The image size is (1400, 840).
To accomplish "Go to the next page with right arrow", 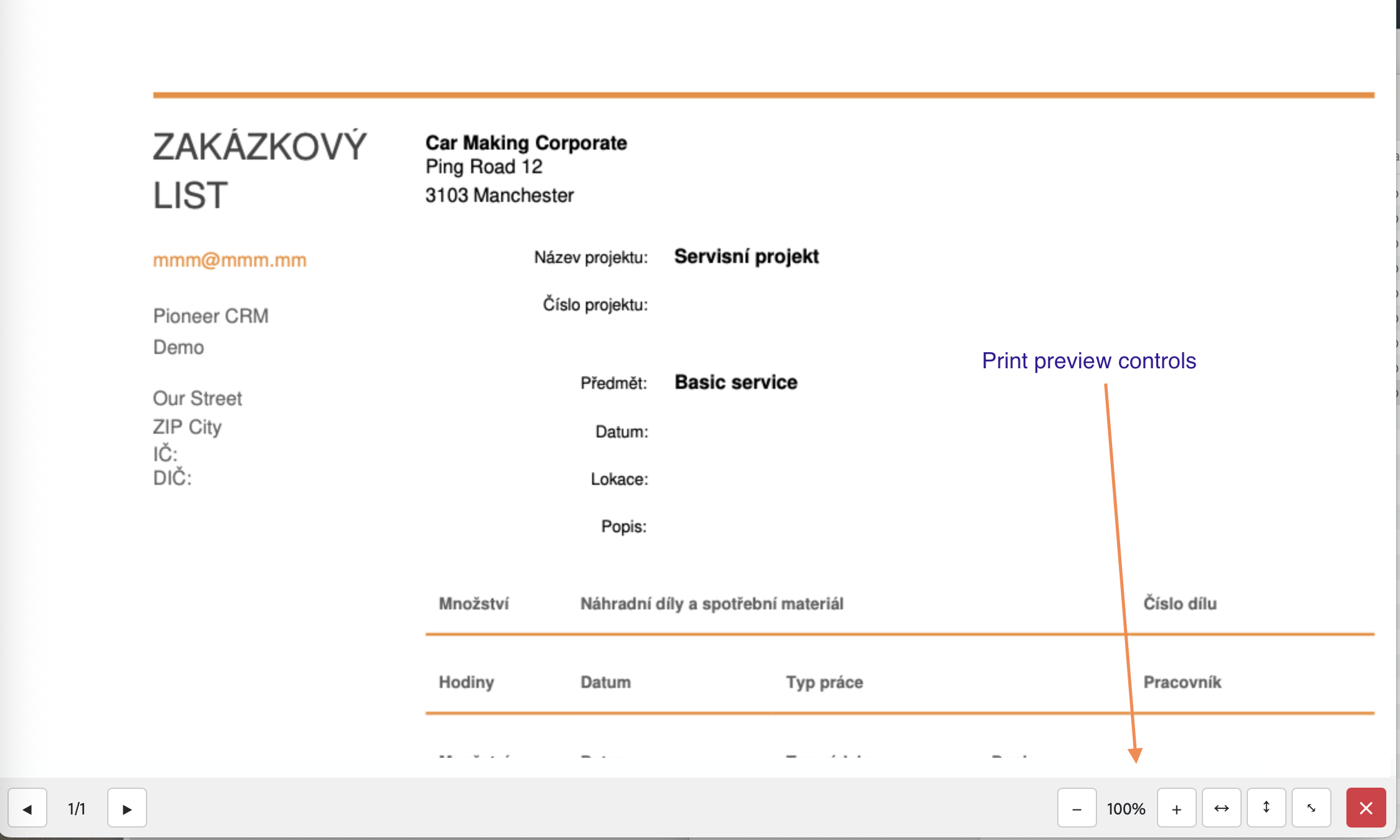I will pyautogui.click(x=127, y=808).
